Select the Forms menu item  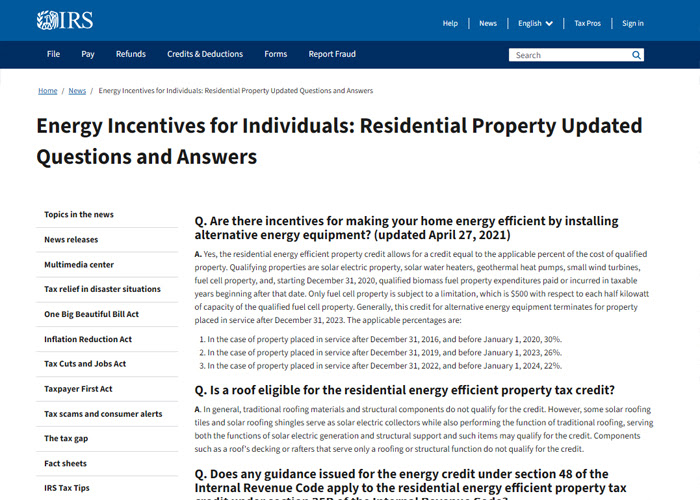click(275, 54)
